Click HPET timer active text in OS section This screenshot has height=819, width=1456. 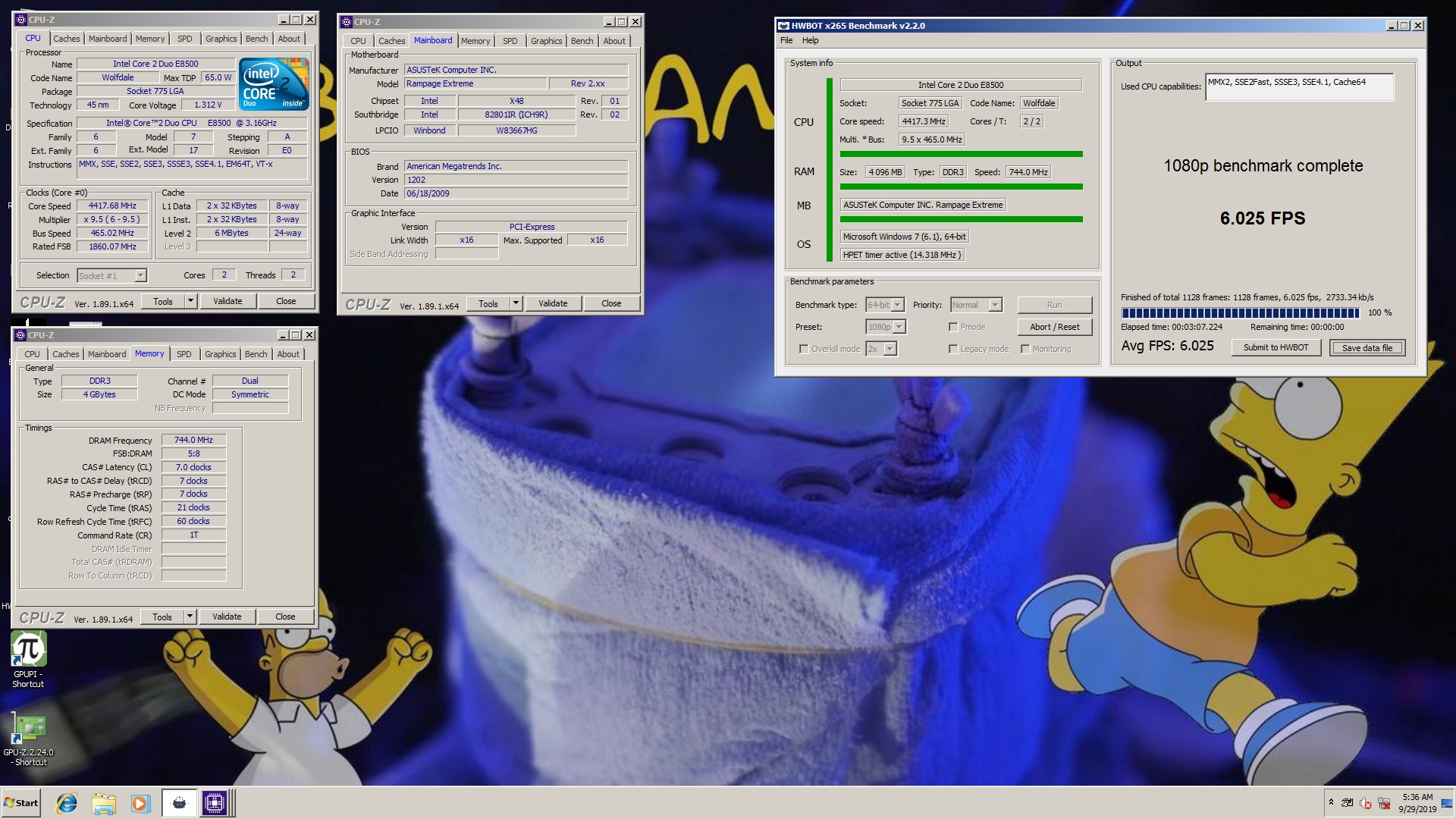pyautogui.click(x=902, y=255)
